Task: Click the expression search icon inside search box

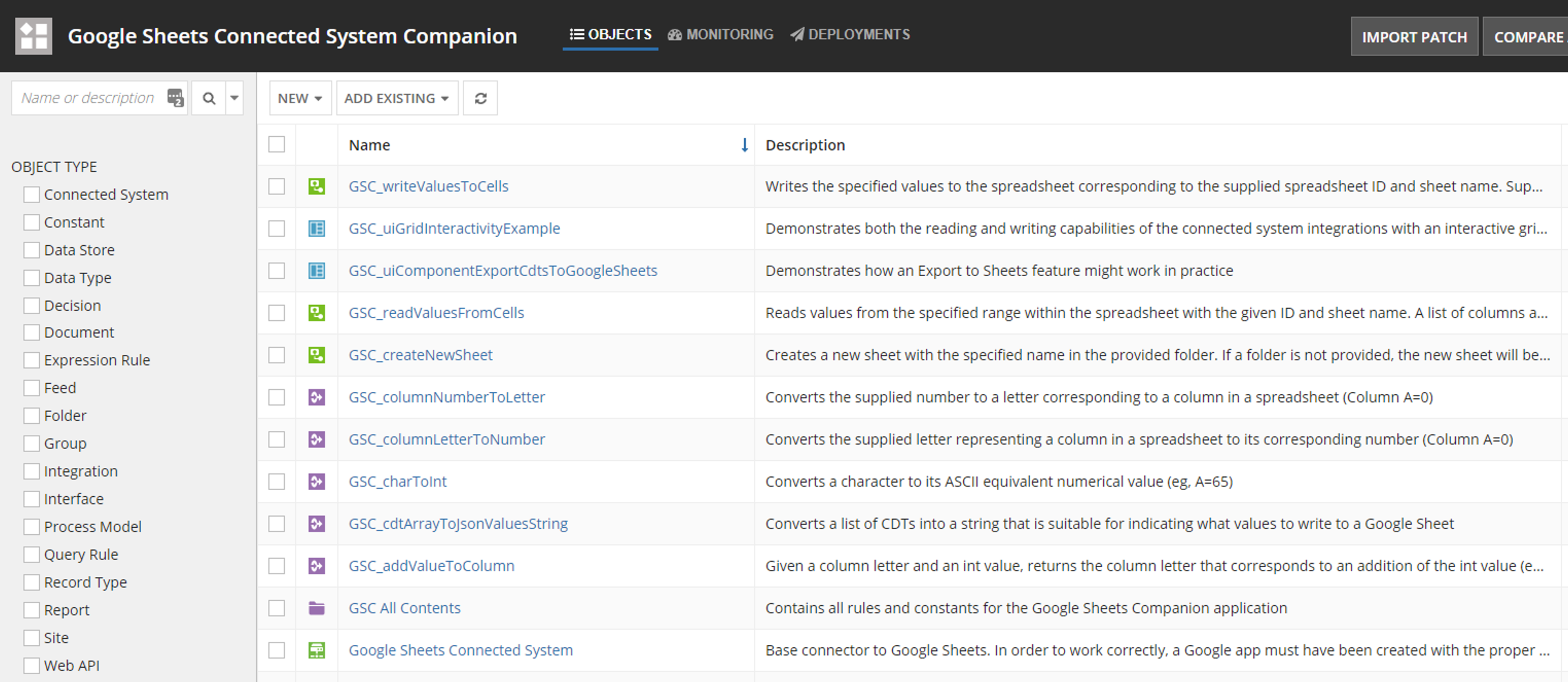Action: (175, 98)
